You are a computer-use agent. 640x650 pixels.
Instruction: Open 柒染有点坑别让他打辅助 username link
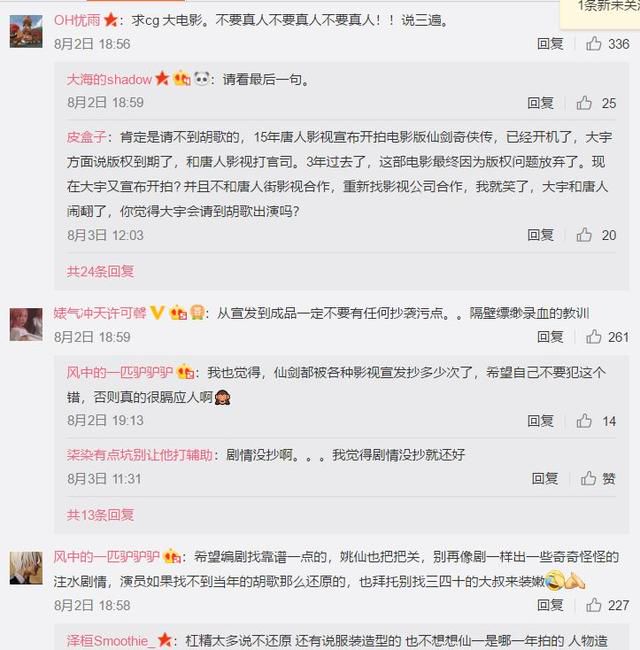coord(140,455)
